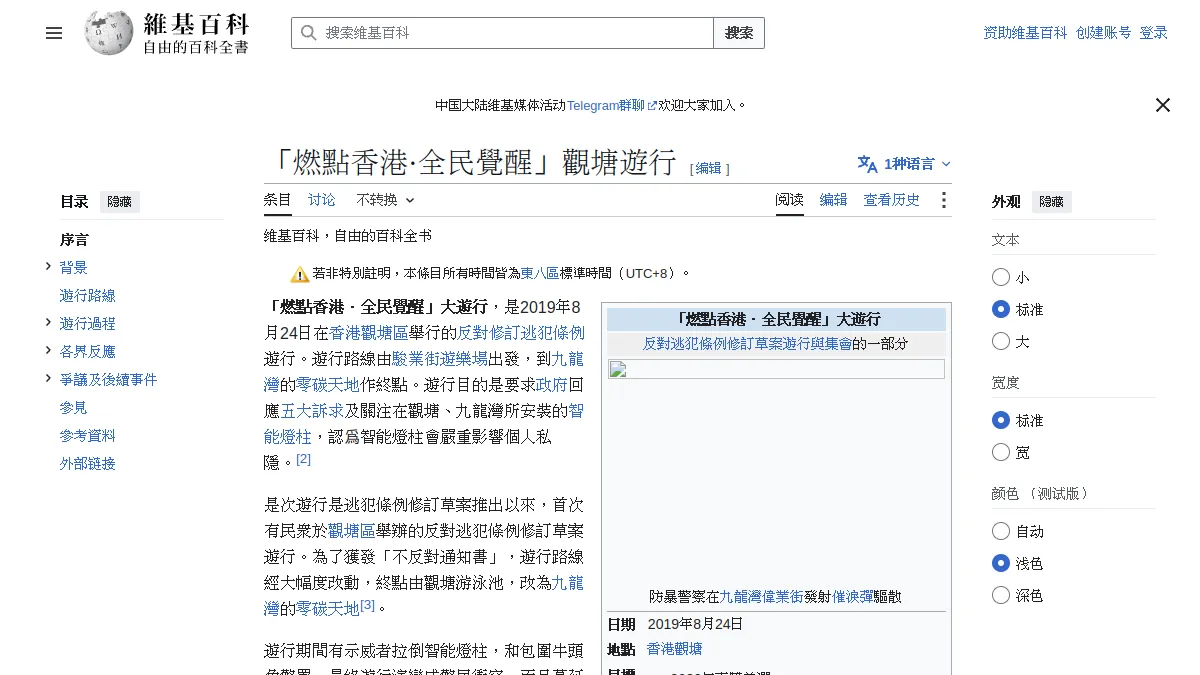Expand the 背景 contents section
Screen dimensions: 1200x675
(48, 266)
